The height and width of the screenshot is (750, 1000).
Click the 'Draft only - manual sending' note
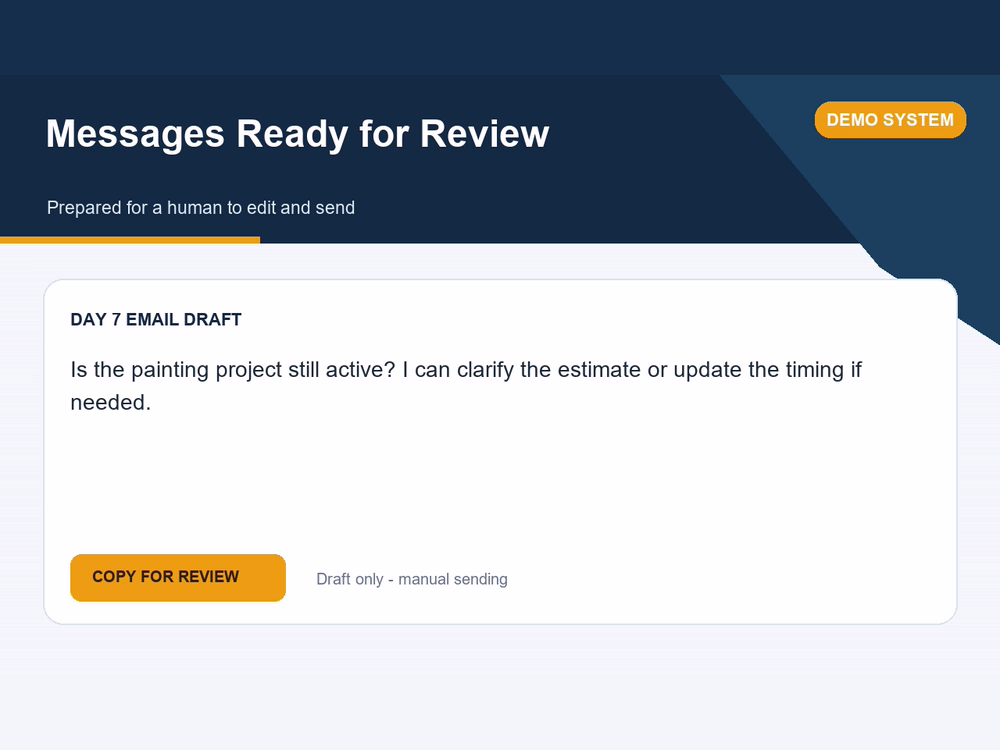(x=412, y=579)
